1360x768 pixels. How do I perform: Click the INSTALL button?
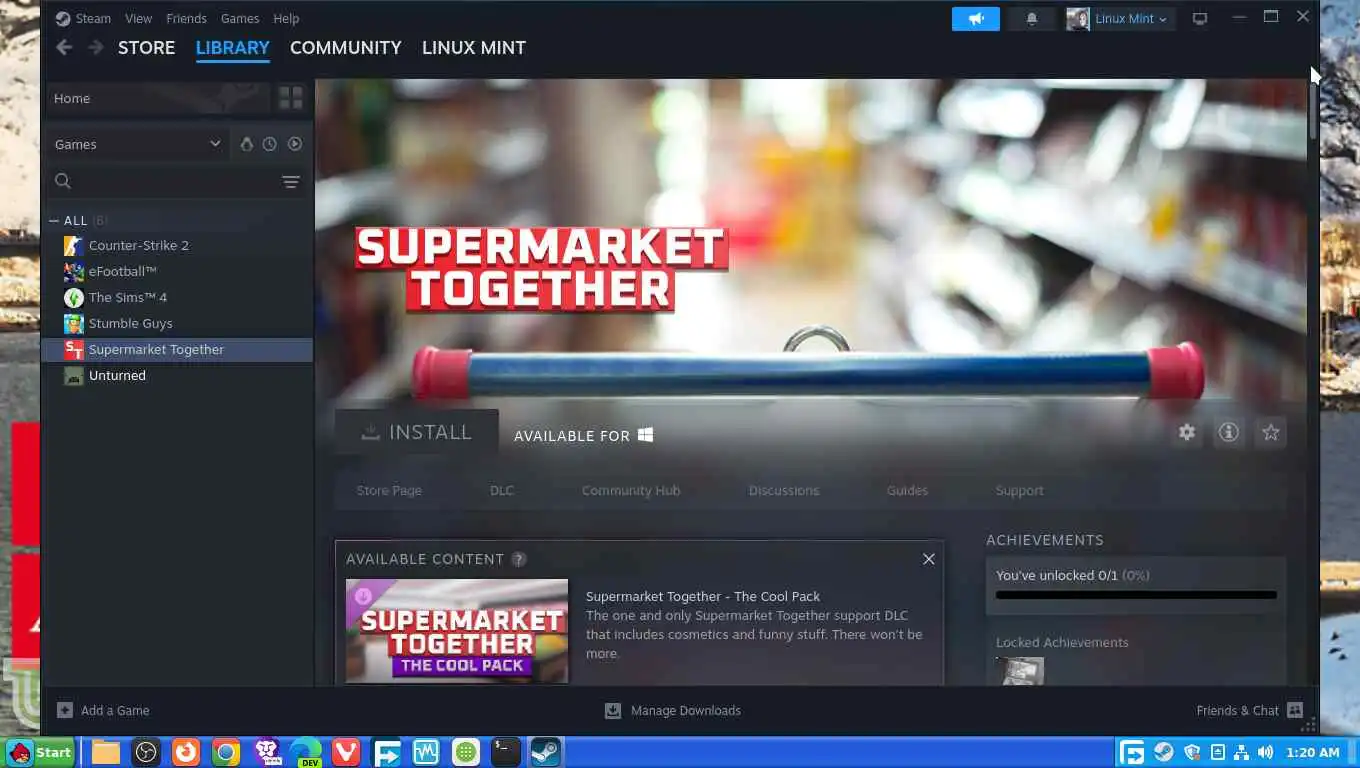(x=417, y=432)
